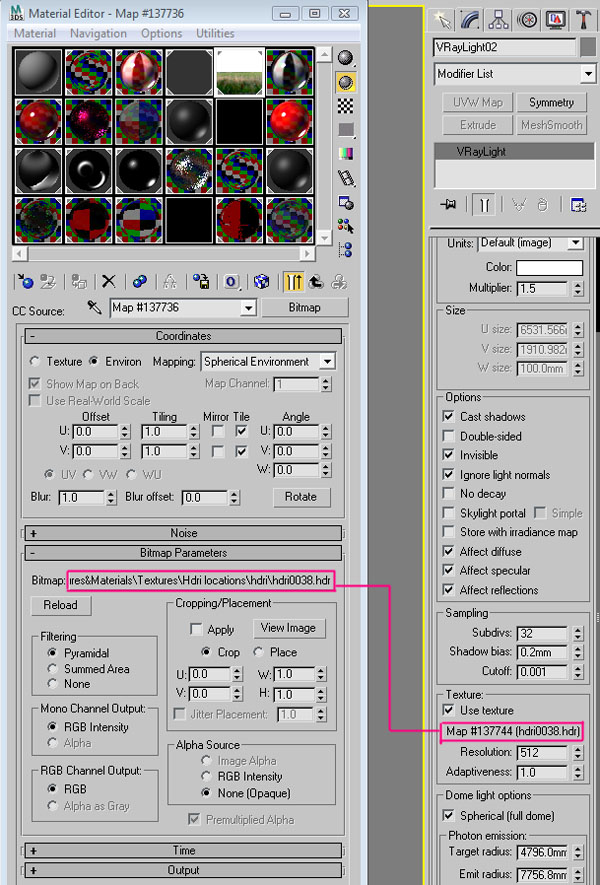Click Put Material to Scene icon
Screen dimensions: 600x885
pos(48,281)
